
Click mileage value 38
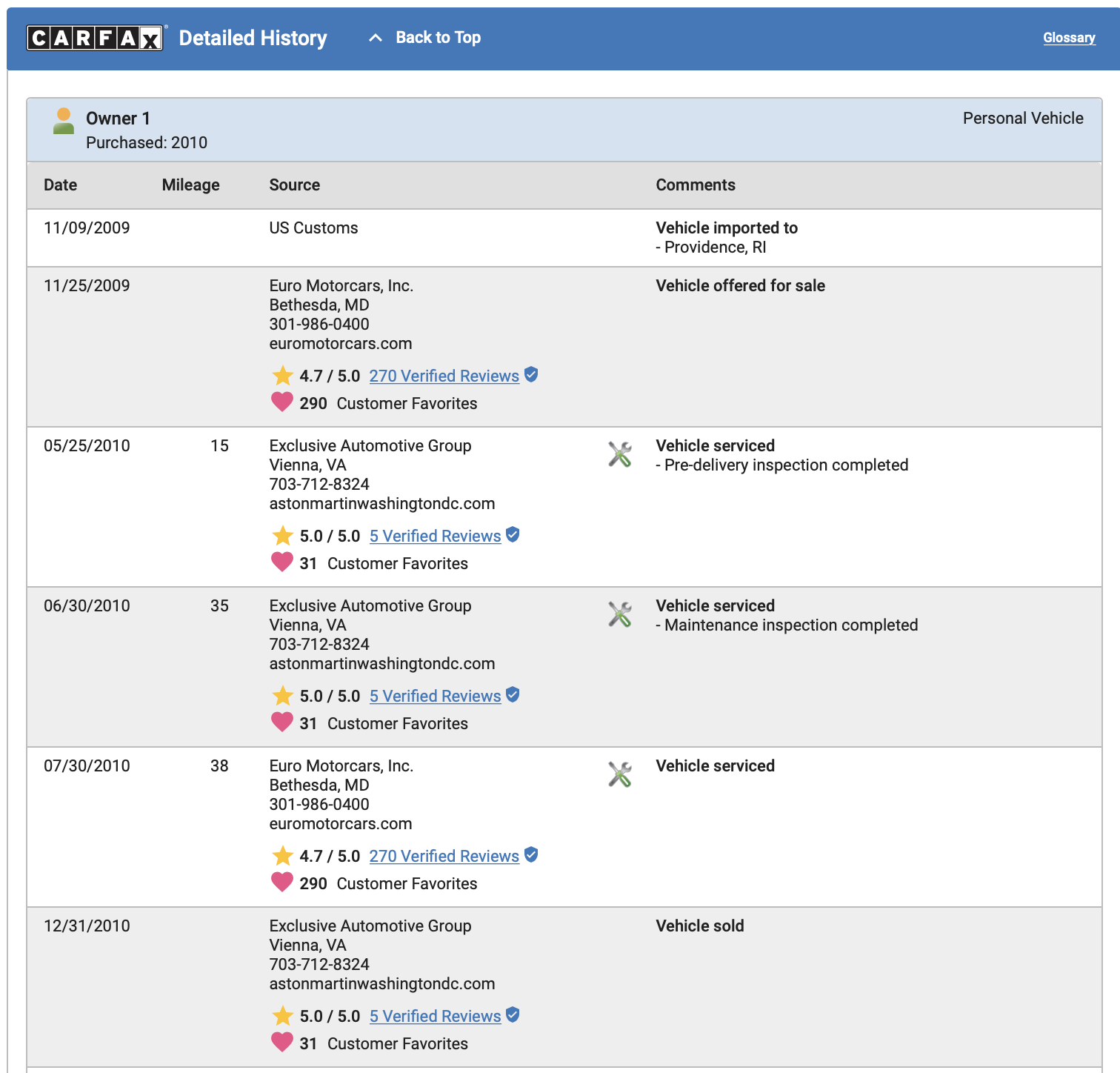click(x=219, y=766)
